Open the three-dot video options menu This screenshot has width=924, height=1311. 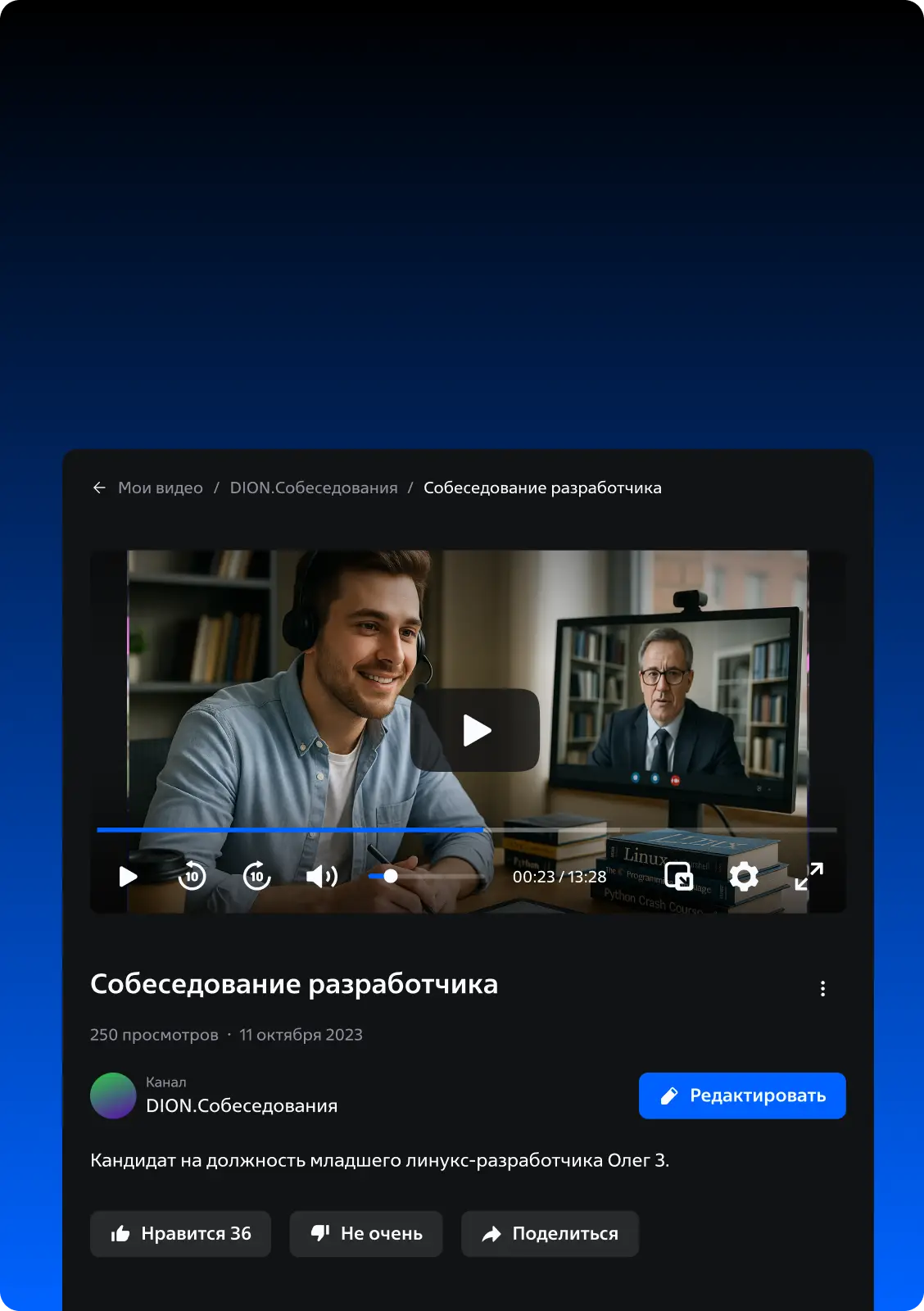(x=823, y=989)
